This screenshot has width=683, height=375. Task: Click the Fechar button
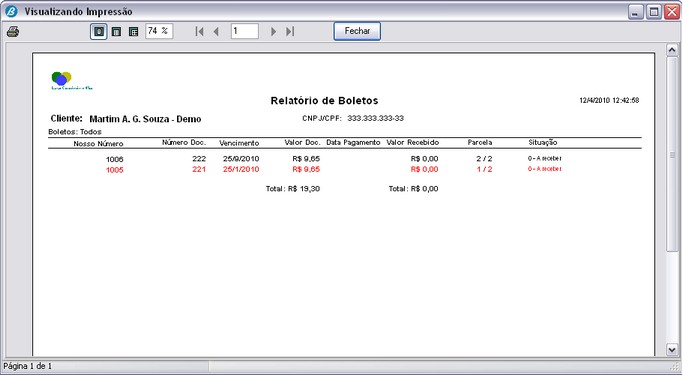[x=357, y=31]
